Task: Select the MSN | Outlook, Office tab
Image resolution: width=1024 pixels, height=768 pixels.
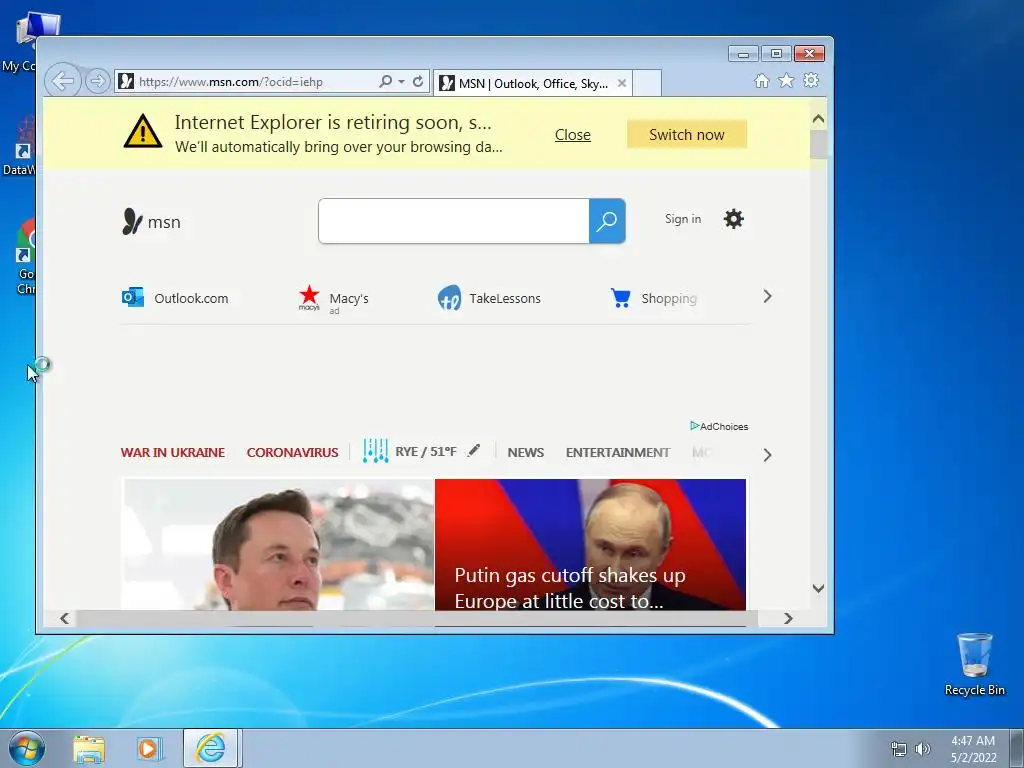Action: [x=533, y=84]
